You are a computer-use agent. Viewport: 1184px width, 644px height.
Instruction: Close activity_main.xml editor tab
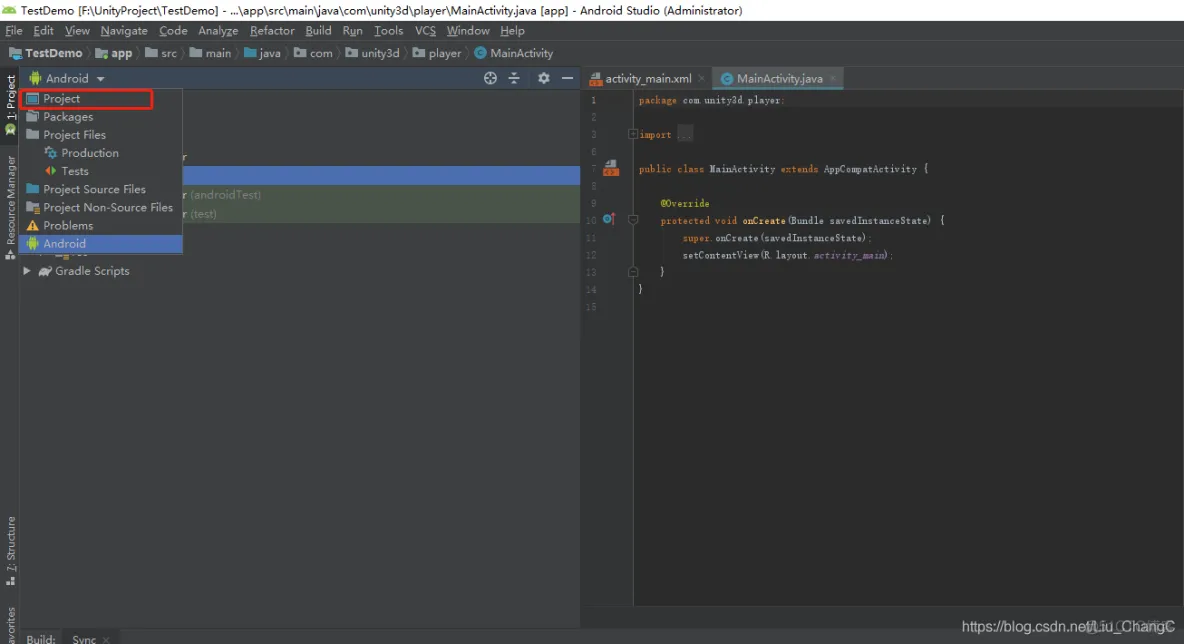[x=701, y=79]
